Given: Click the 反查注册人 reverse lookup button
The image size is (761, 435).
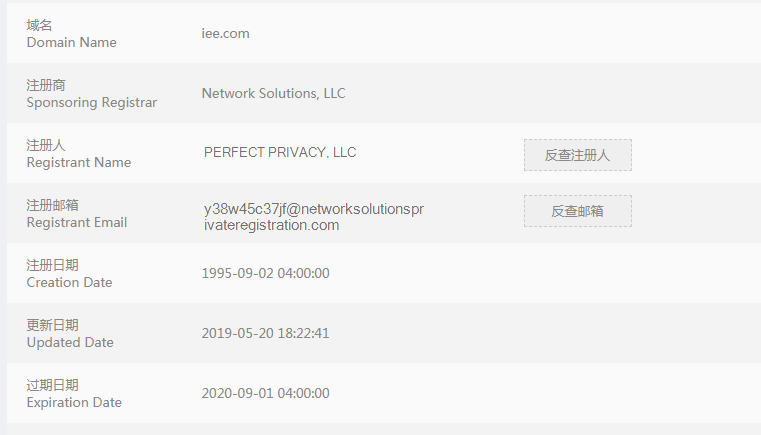Looking at the screenshot, I should pyautogui.click(x=577, y=155).
